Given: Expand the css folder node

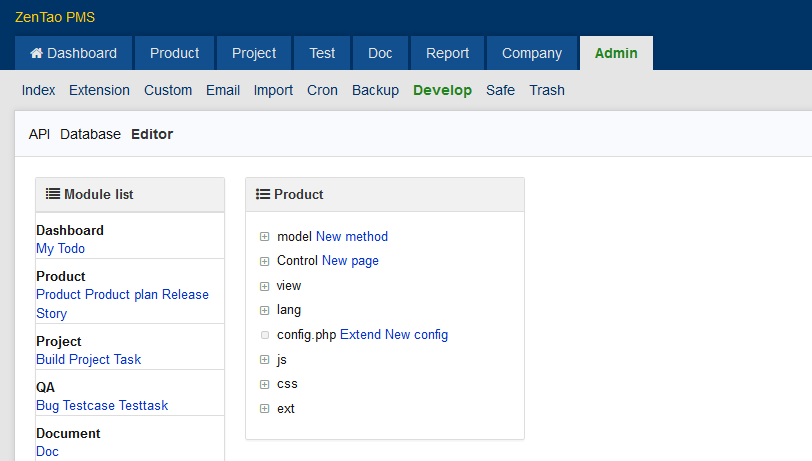Looking at the screenshot, I should coord(265,384).
